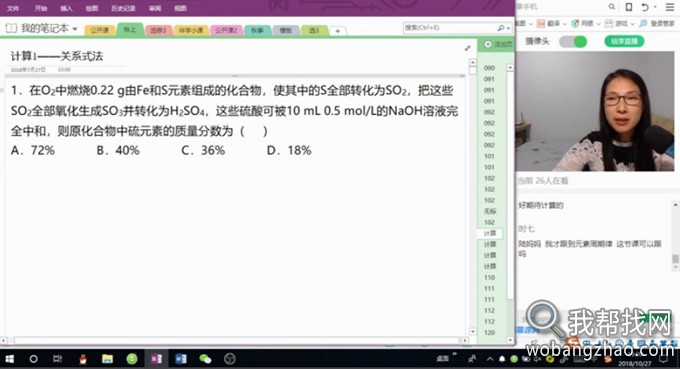
Task: Click the notebook icon beside 我的笔记本
Action: tap(11, 29)
